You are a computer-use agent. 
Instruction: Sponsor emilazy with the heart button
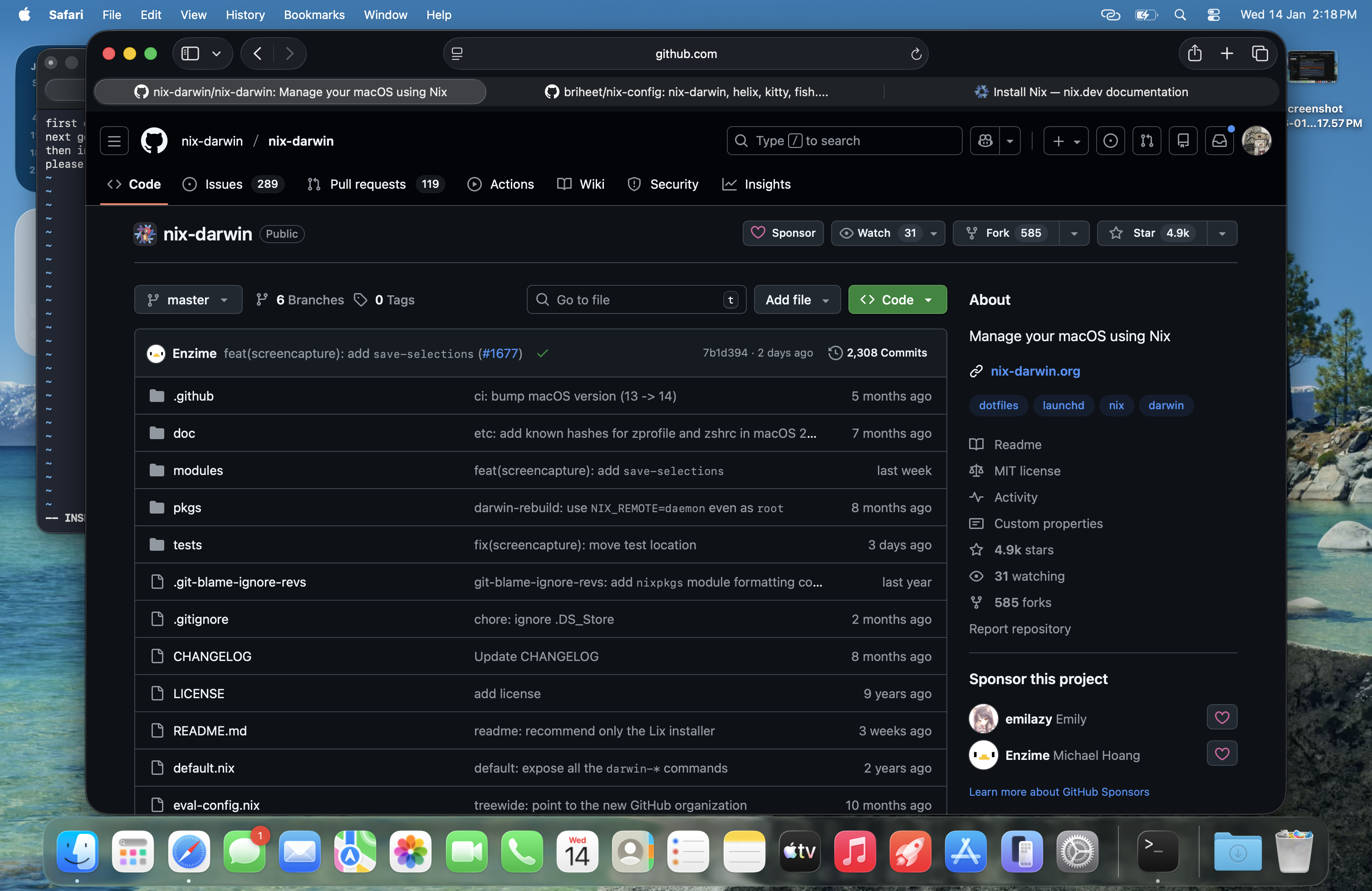pyautogui.click(x=1221, y=718)
